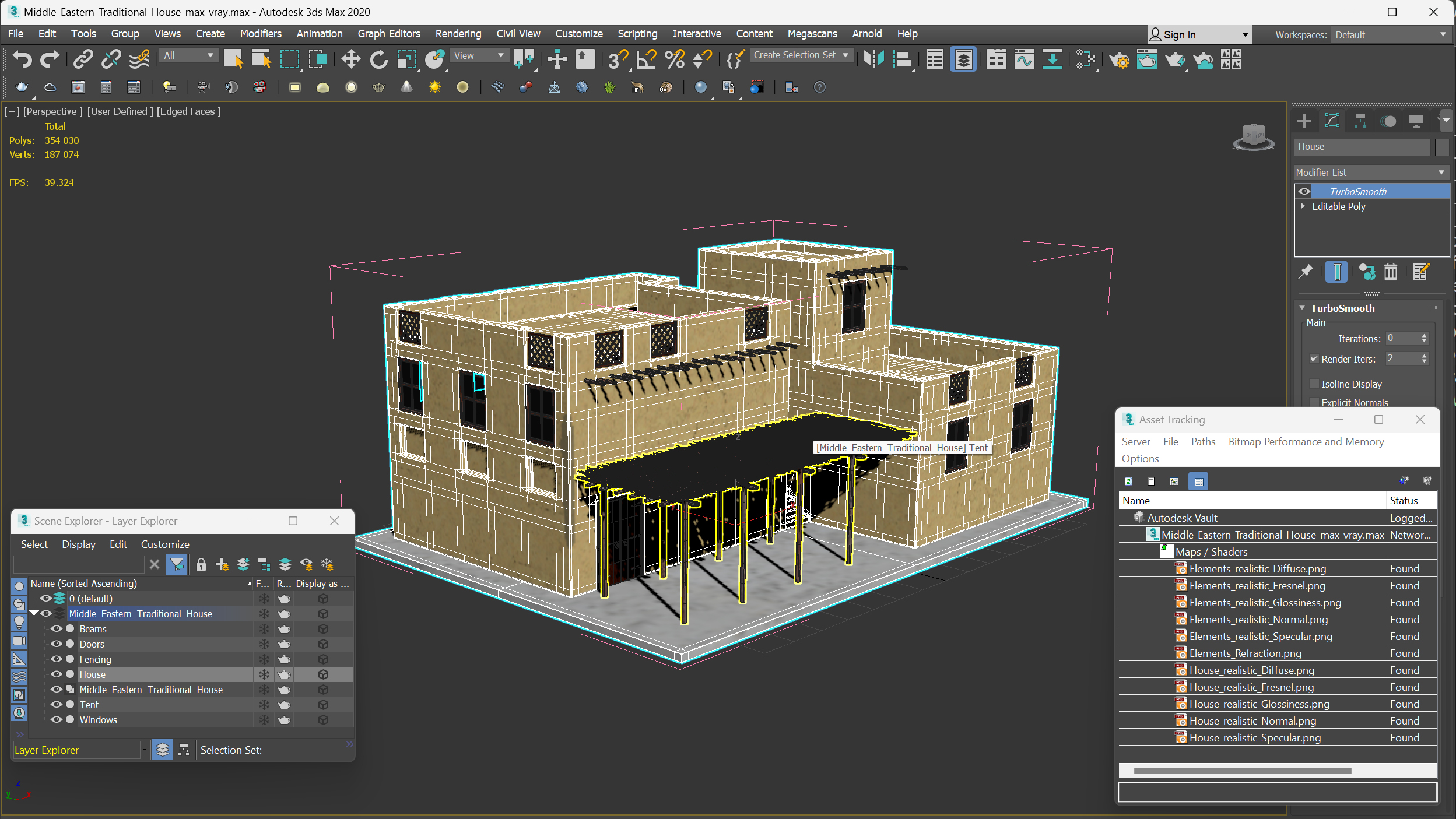The height and width of the screenshot is (819, 1456).
Task: Open the Modify command panel tab
Action: [x=1332, y=121]
